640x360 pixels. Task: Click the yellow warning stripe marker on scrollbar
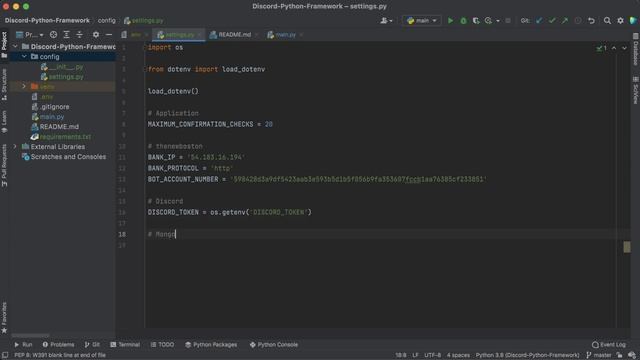pos(627,247)
